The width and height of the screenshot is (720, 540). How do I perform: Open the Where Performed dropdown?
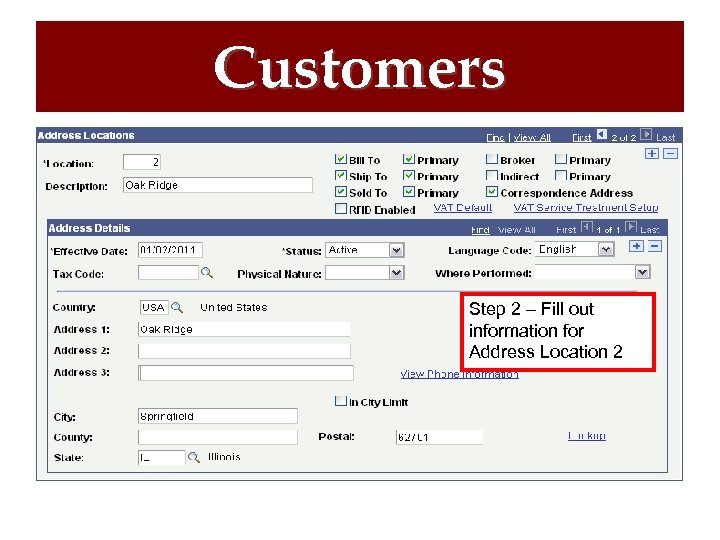click(x=642, y=272)
